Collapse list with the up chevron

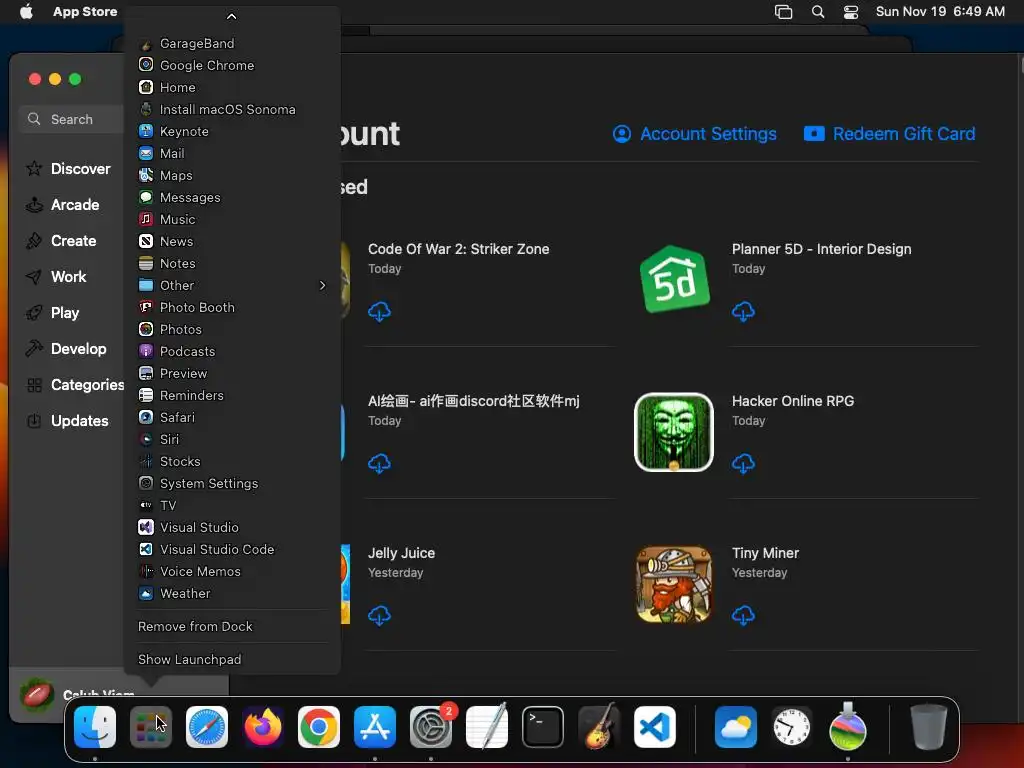point(231,16)
